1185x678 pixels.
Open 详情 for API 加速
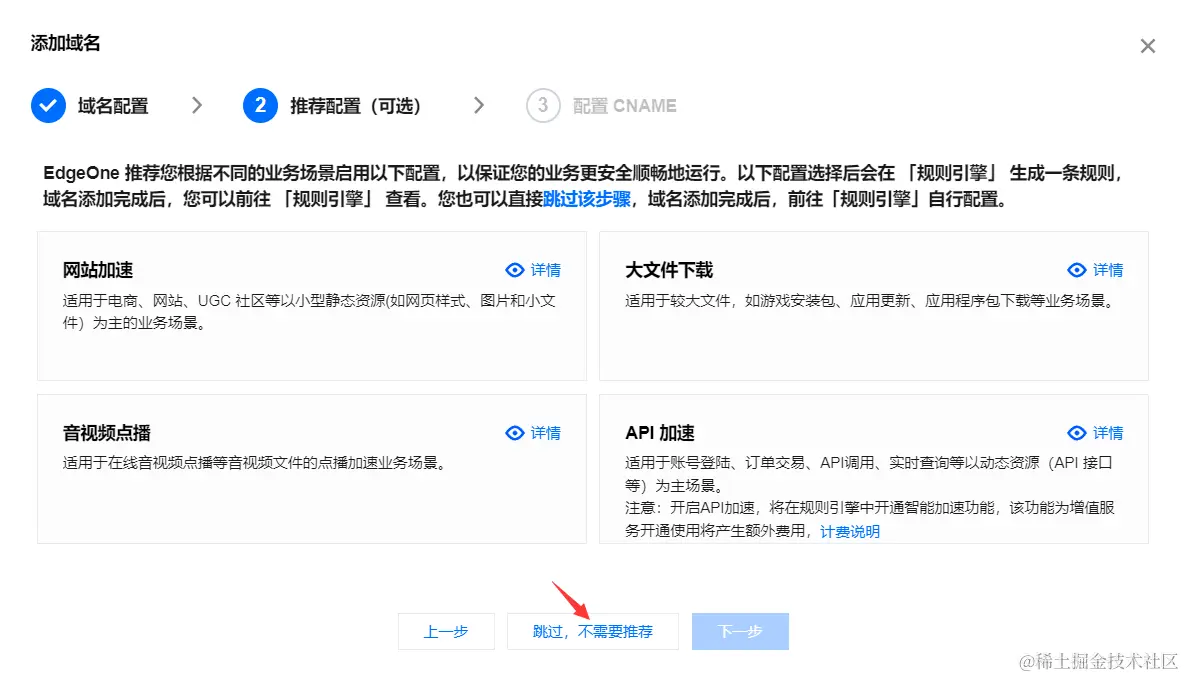click(1107, 432)
